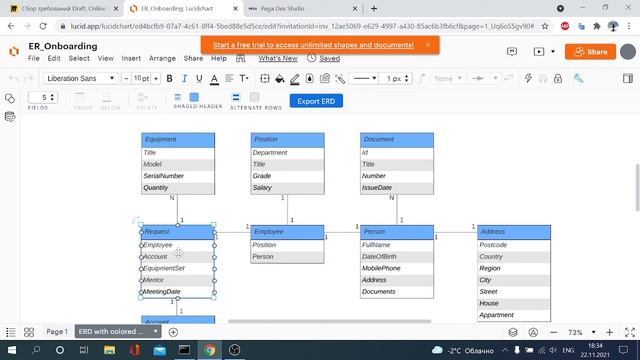Viewport: 640px width, 360px height.
Task: Open Chrome from the Windows taskbar
Action: (210, 350)
